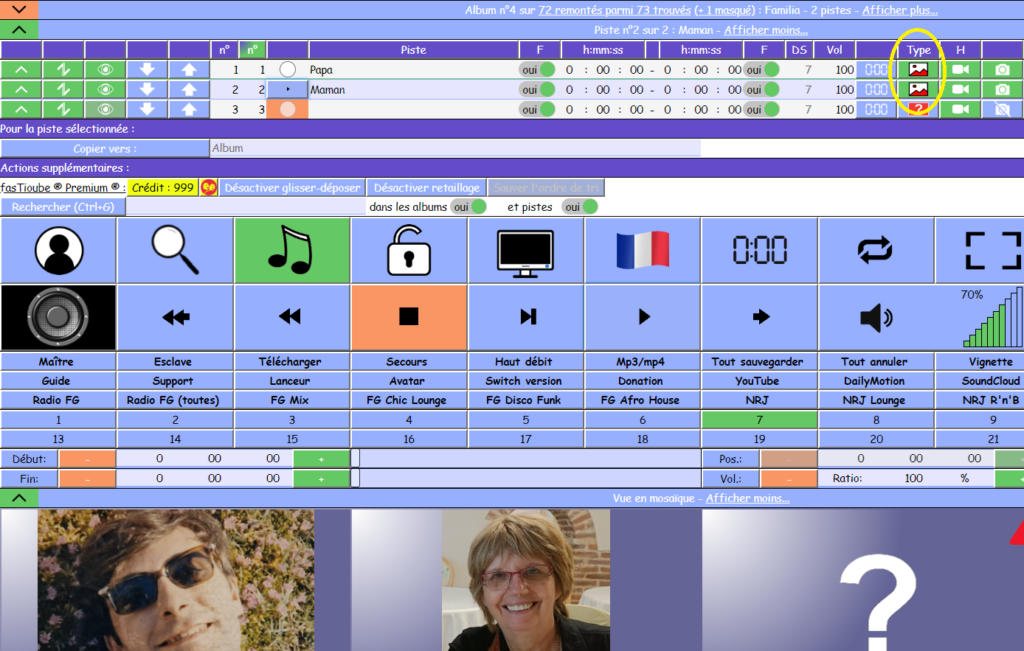The width and height of the screenshot is (1024, 651).
Task: Select the French flag language icon
Action: [643, 250]
